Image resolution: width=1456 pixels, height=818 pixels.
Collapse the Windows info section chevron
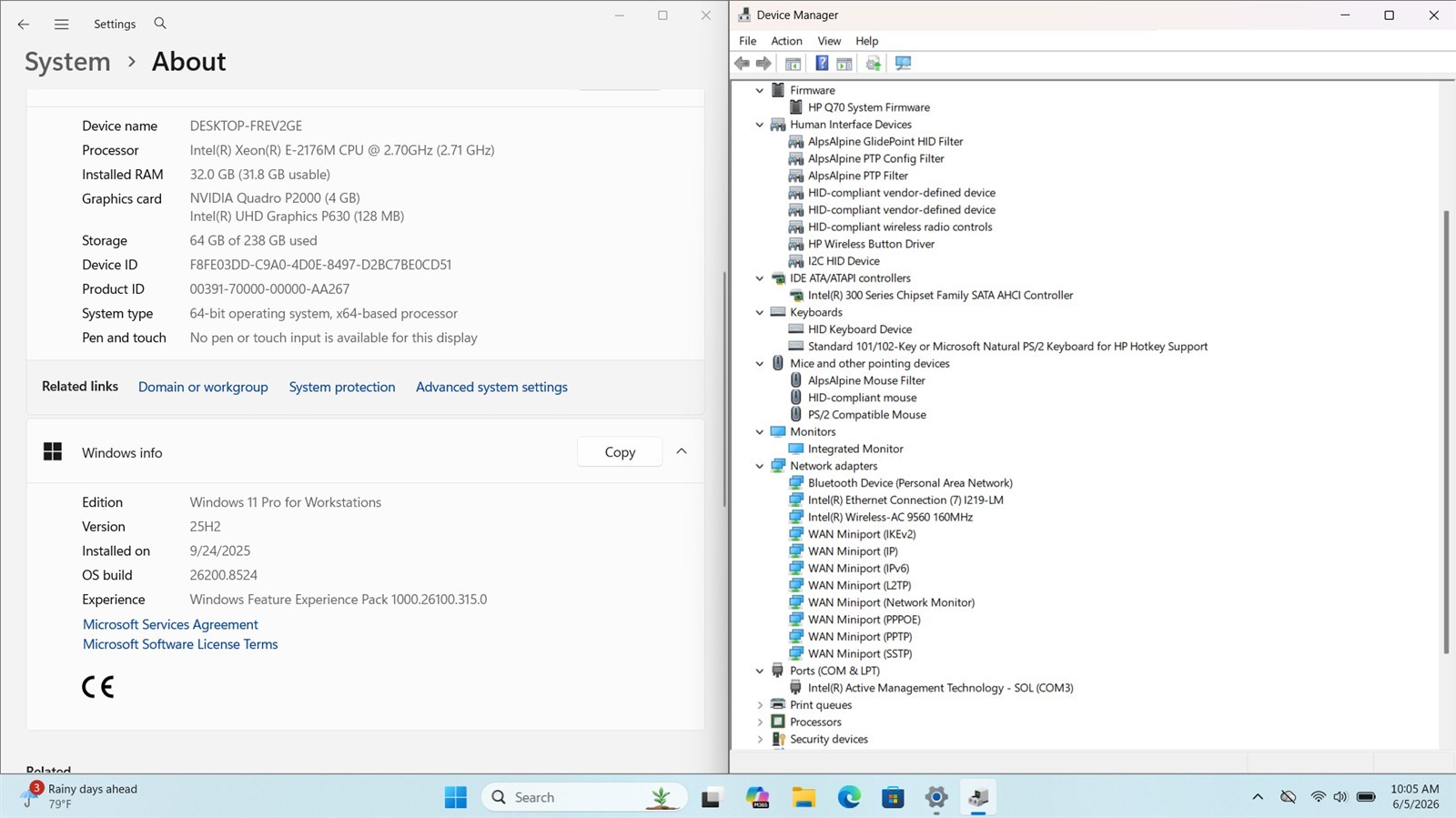682,451
